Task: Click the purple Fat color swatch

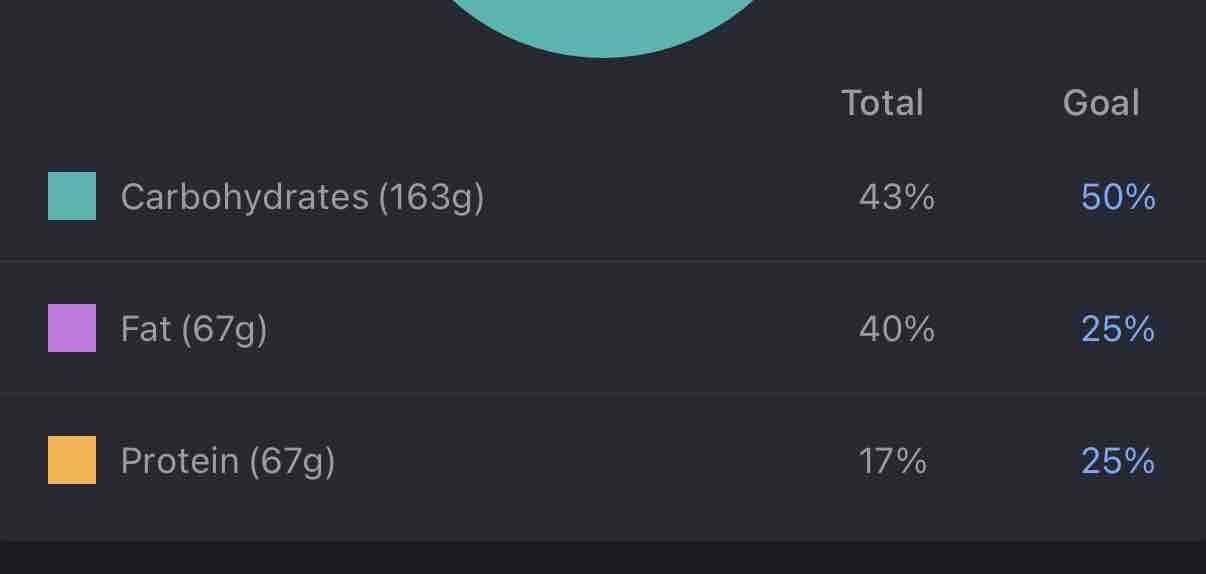Action: point(72,328)
